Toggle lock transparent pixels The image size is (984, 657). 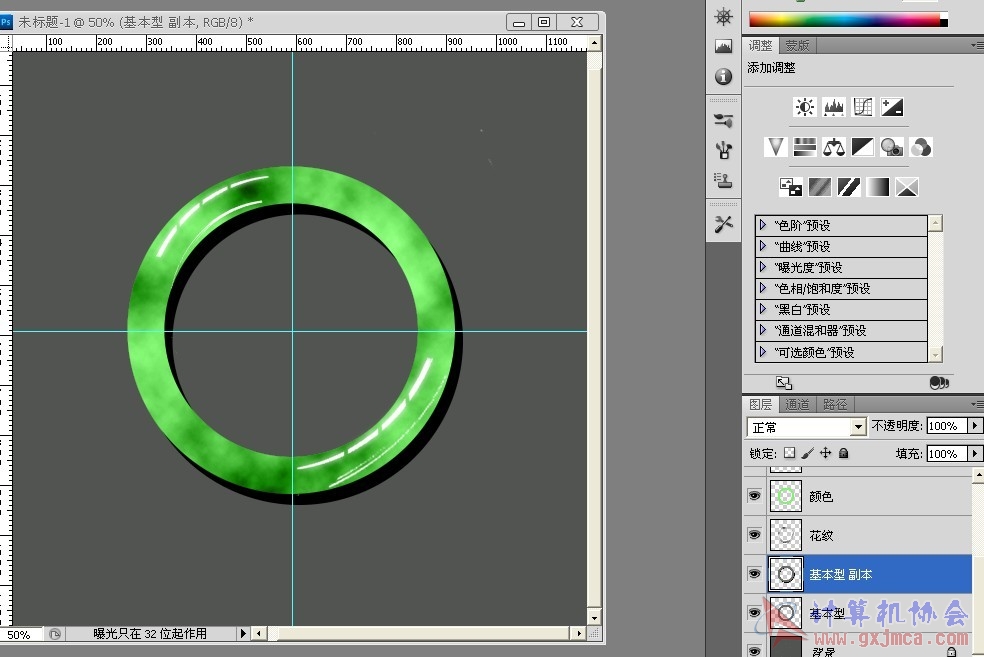(x=789, y=453)
